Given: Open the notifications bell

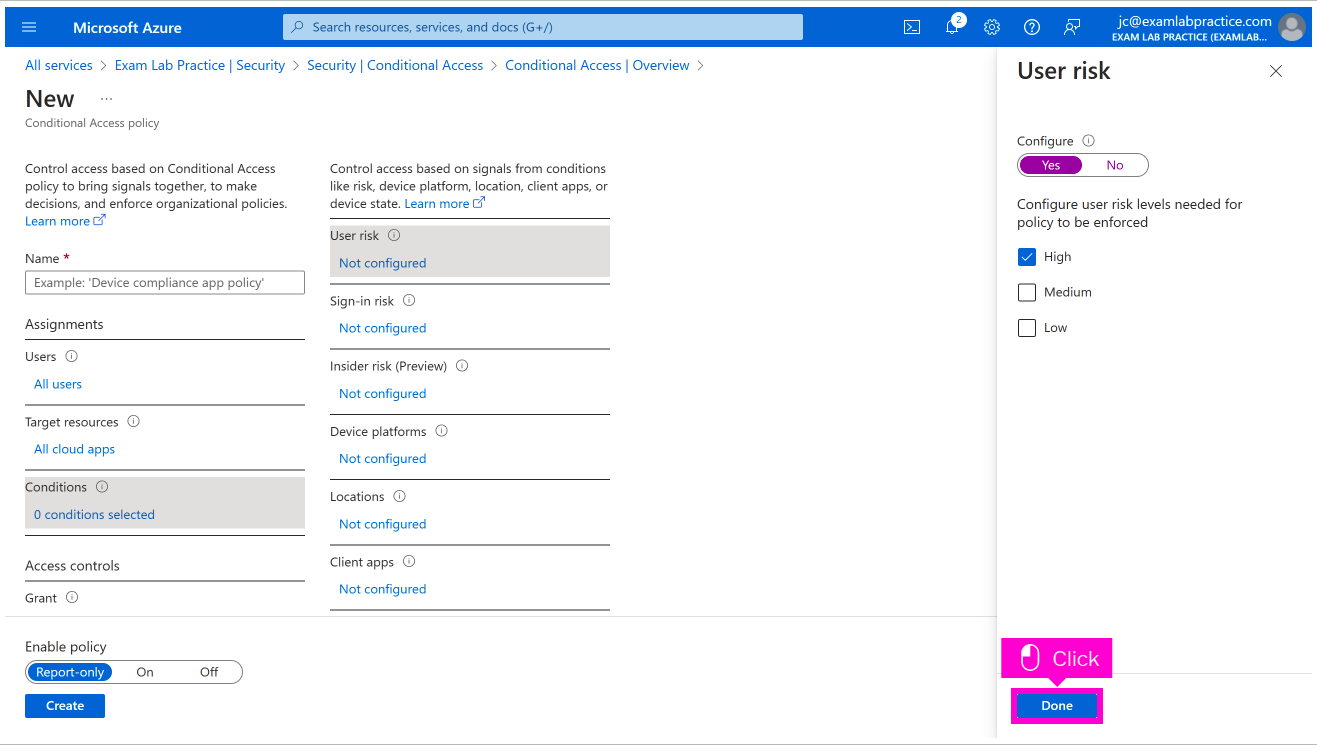Looking at the screenshot, I should (952, 27).
